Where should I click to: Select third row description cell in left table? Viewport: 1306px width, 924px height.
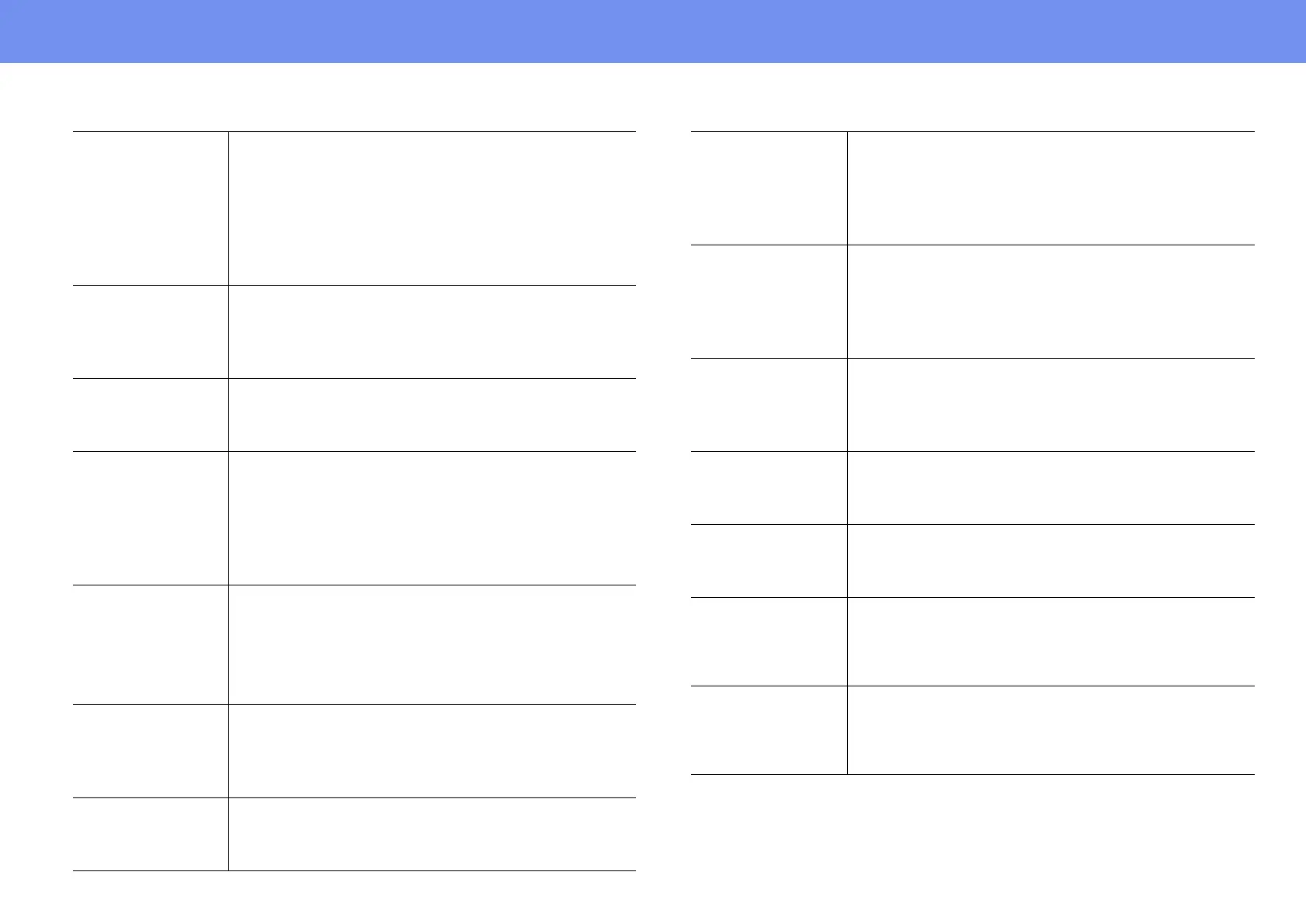pyautogui.click(x=432, y=415)
